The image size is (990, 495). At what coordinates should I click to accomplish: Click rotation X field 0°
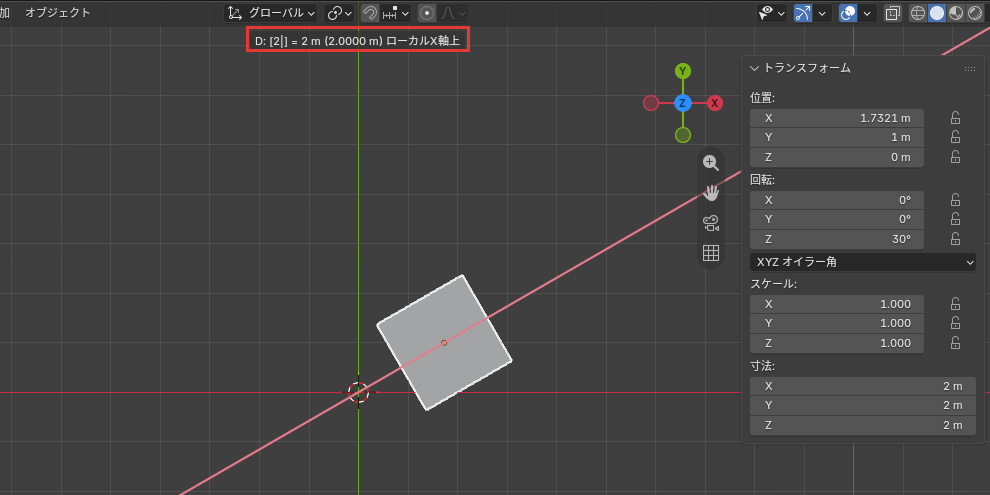[x=837, y=200]
